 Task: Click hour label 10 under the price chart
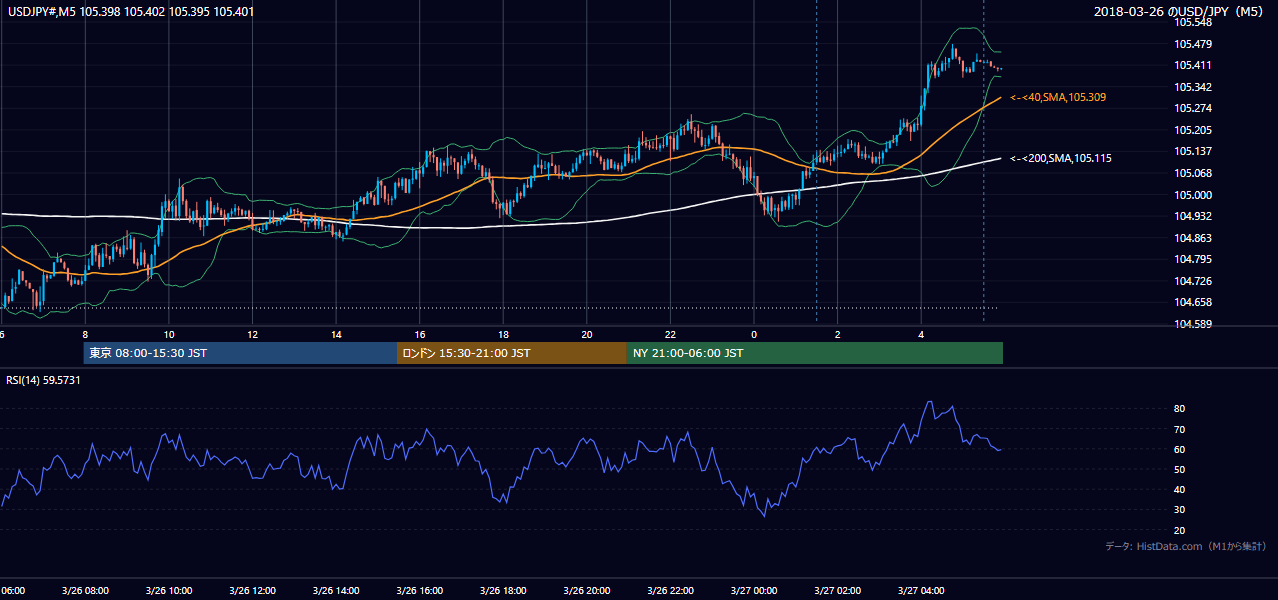click(x=169, y=334)
